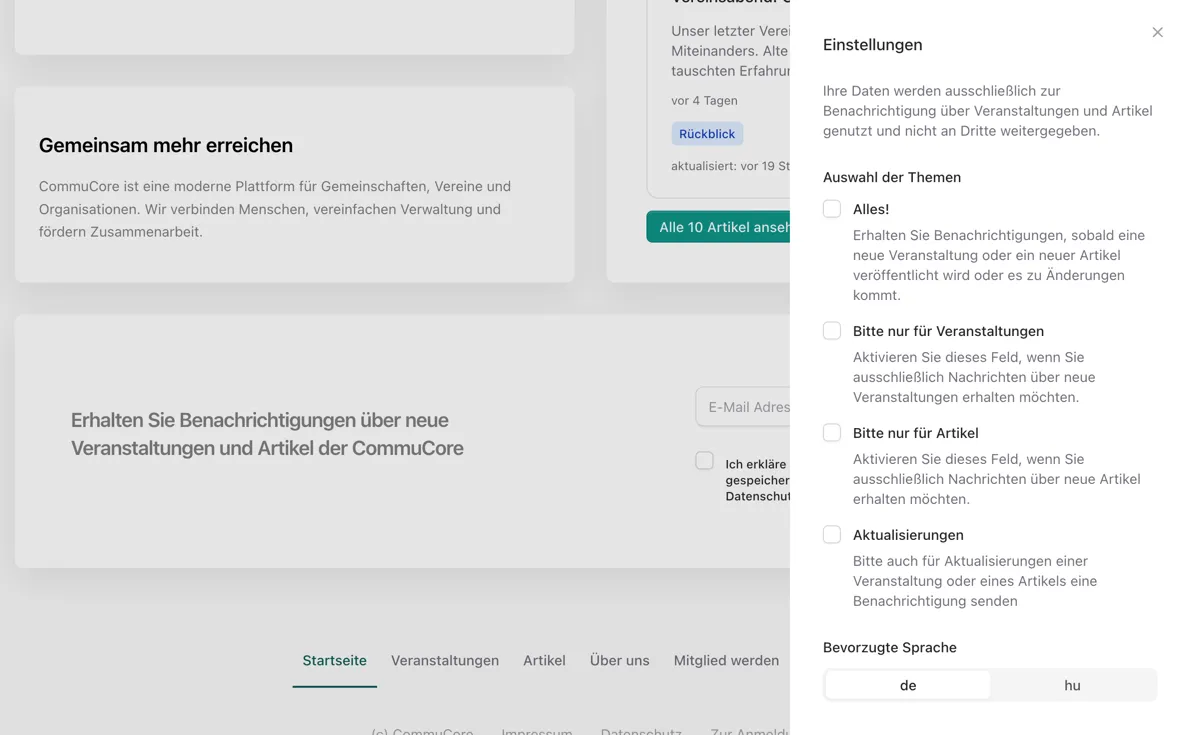This screenshot has height=735, width=1189.
Task: Go to the Artikel page
Action: [544, 660]
